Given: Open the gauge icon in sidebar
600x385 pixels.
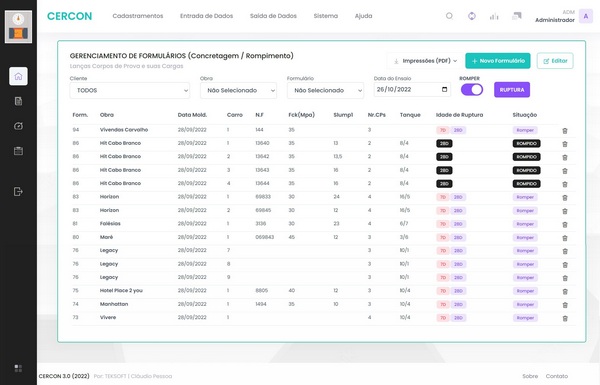Looking at the screenshot, I should pyautogui.click(x=18, y=126).
